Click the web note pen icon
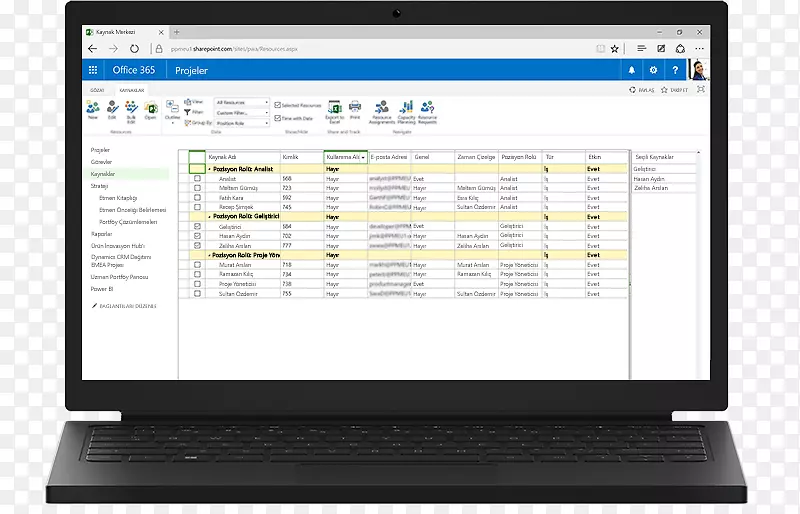800x514 pixels. pyautogui.click(x=661, y=48)
